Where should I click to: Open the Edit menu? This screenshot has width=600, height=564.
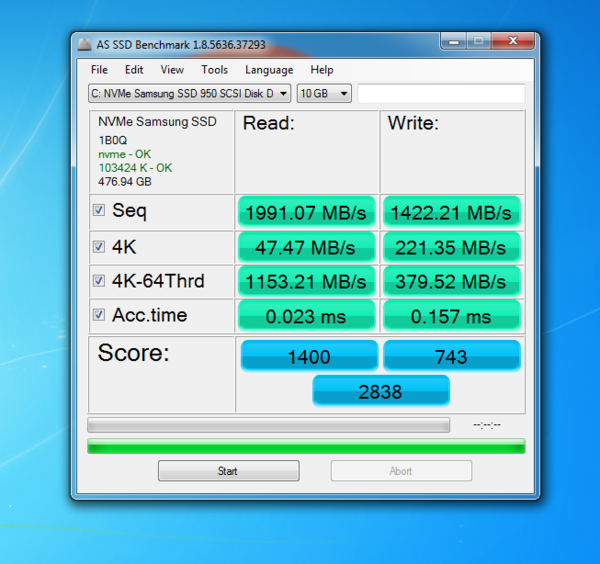pyautogui.click(x=134, y=70)
